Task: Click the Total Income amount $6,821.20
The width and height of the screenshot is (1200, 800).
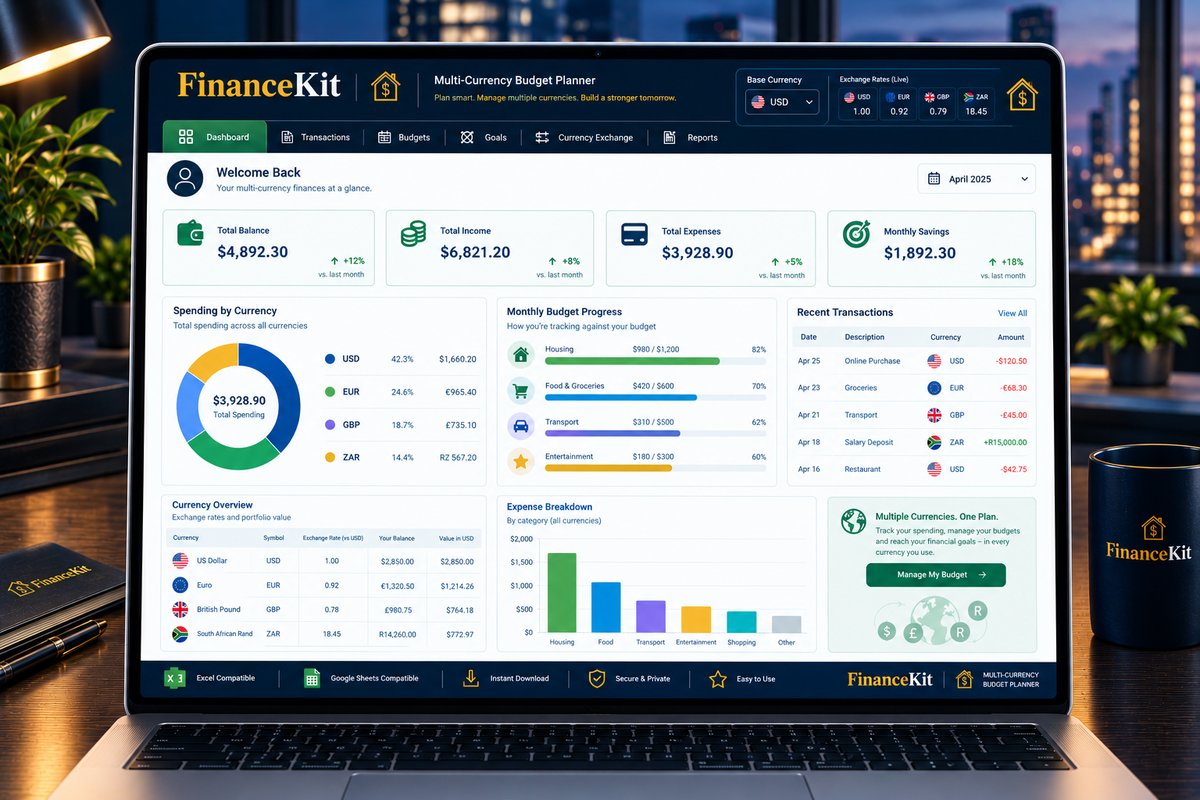Action: pyautogui.click(x=475, y=253)
